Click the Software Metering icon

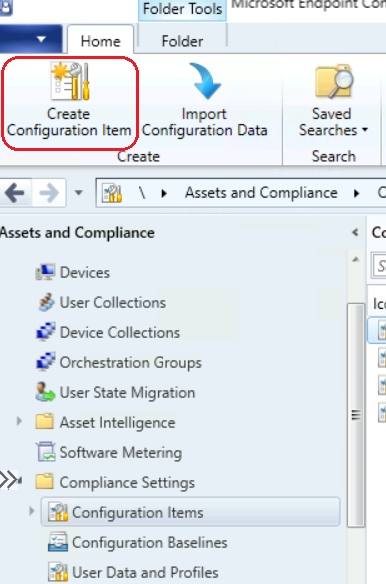click(45, 452)
